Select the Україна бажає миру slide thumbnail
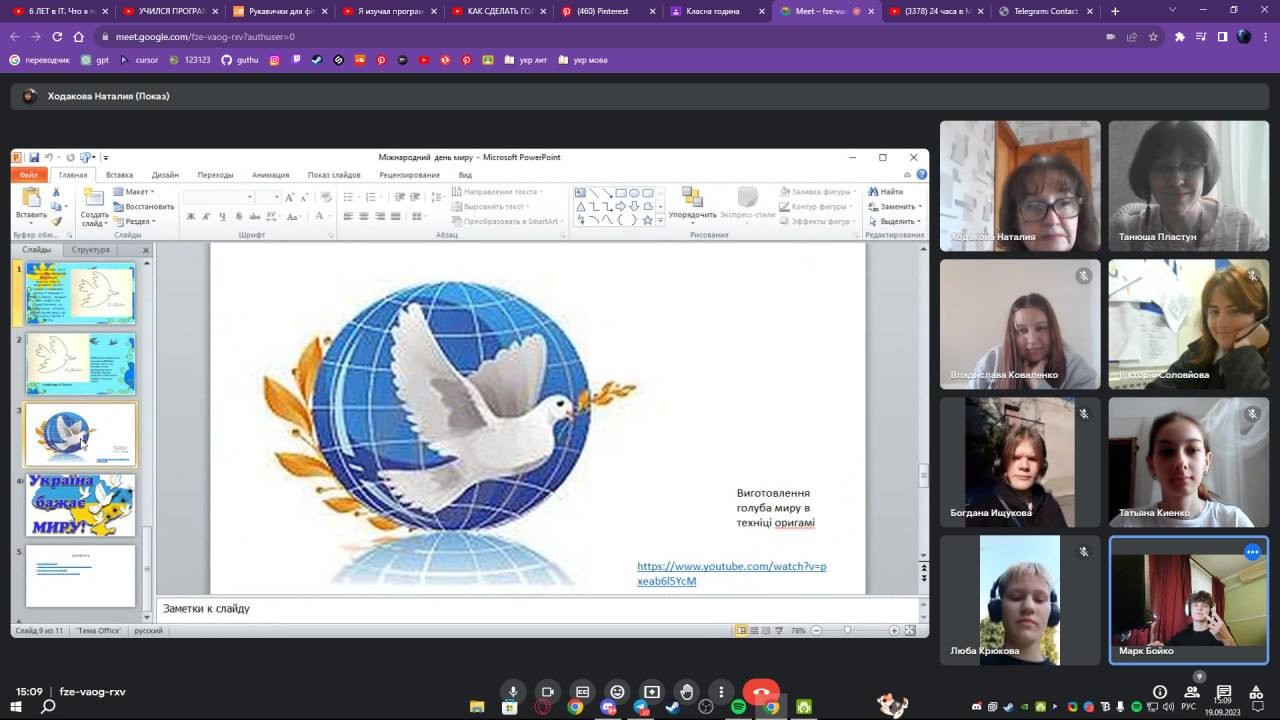 (x=80, y=505)
